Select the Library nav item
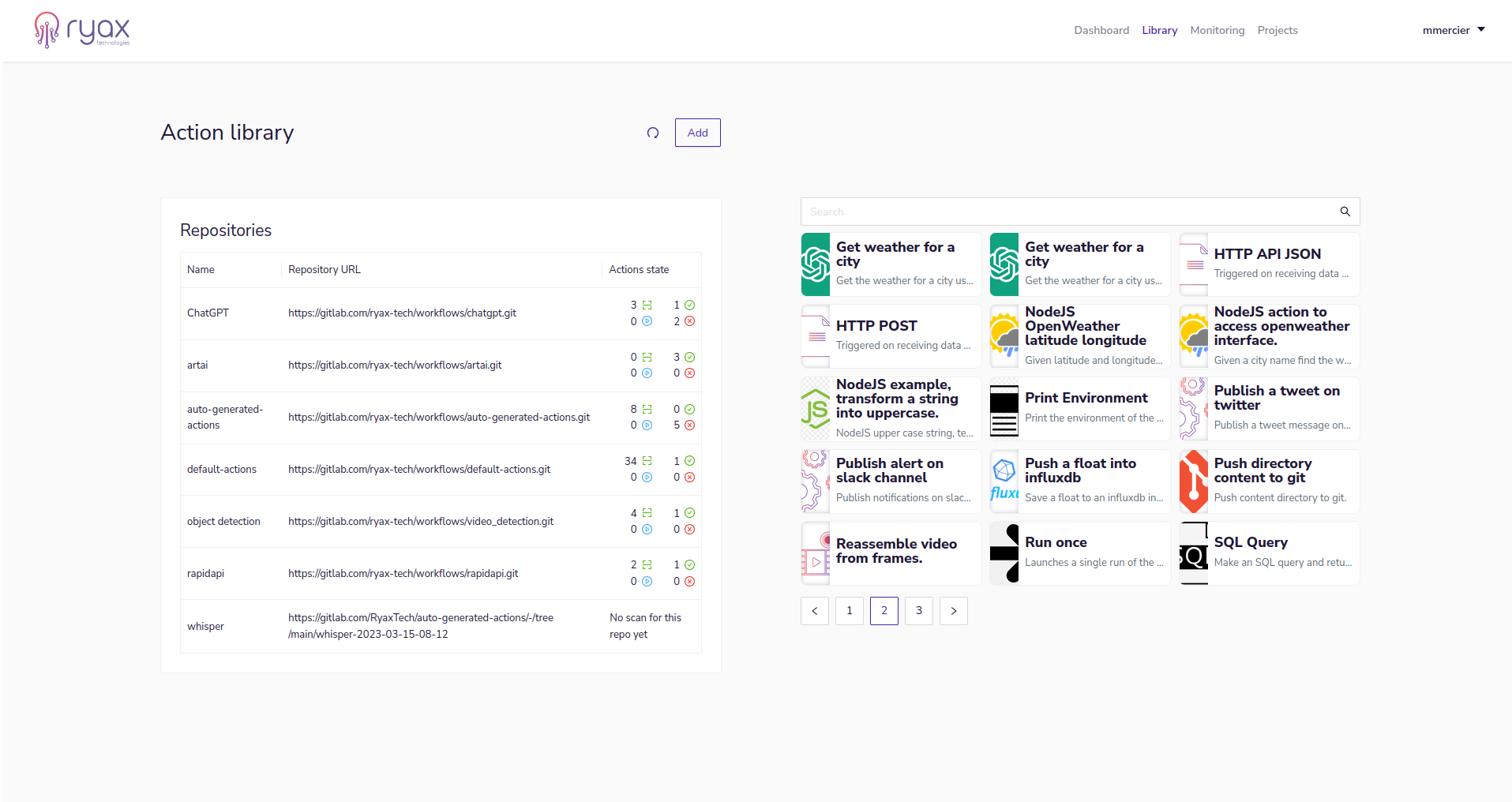 [1159, 30]
